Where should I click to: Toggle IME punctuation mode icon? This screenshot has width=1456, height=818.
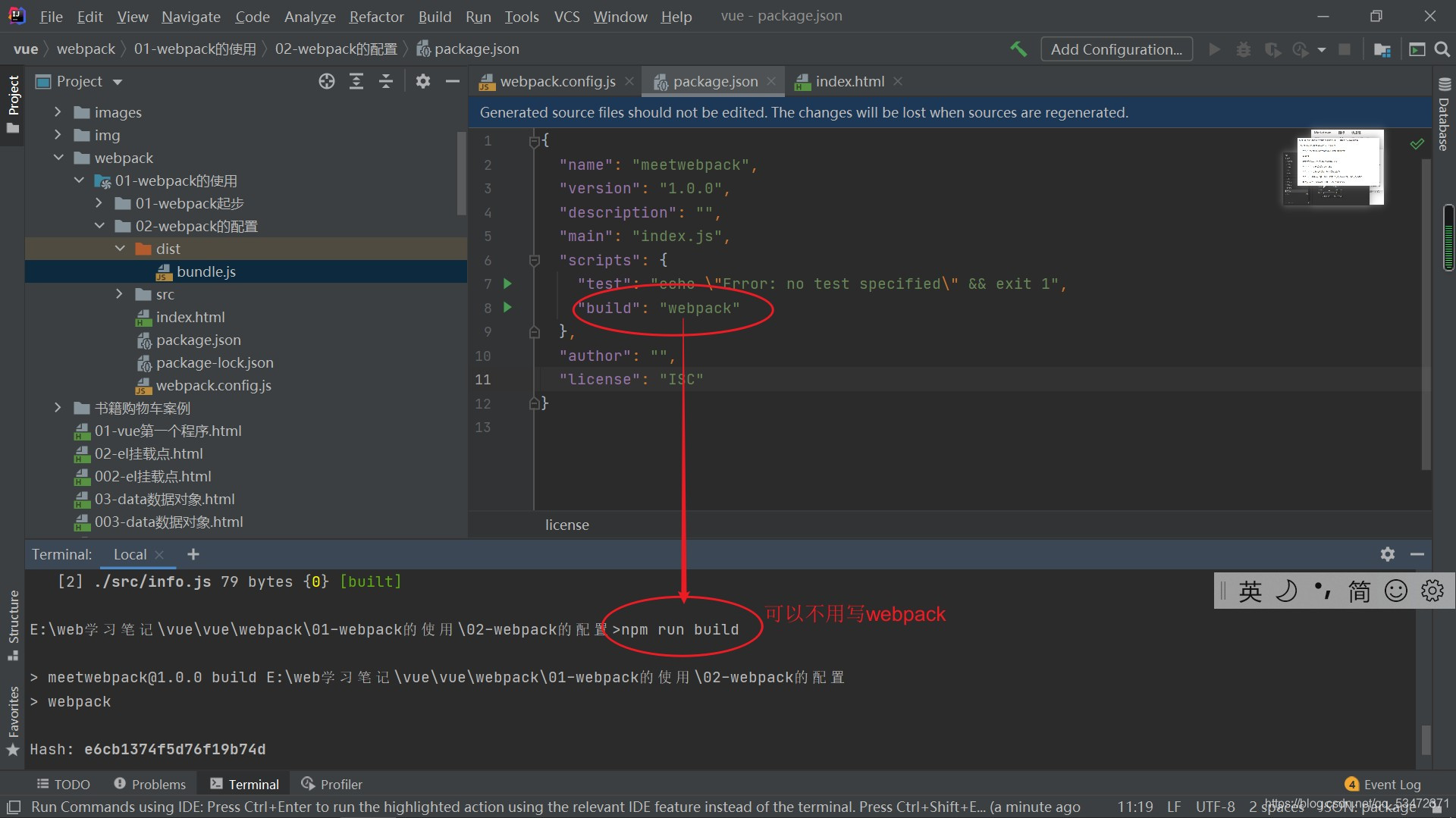click(x=1323, y=591)
